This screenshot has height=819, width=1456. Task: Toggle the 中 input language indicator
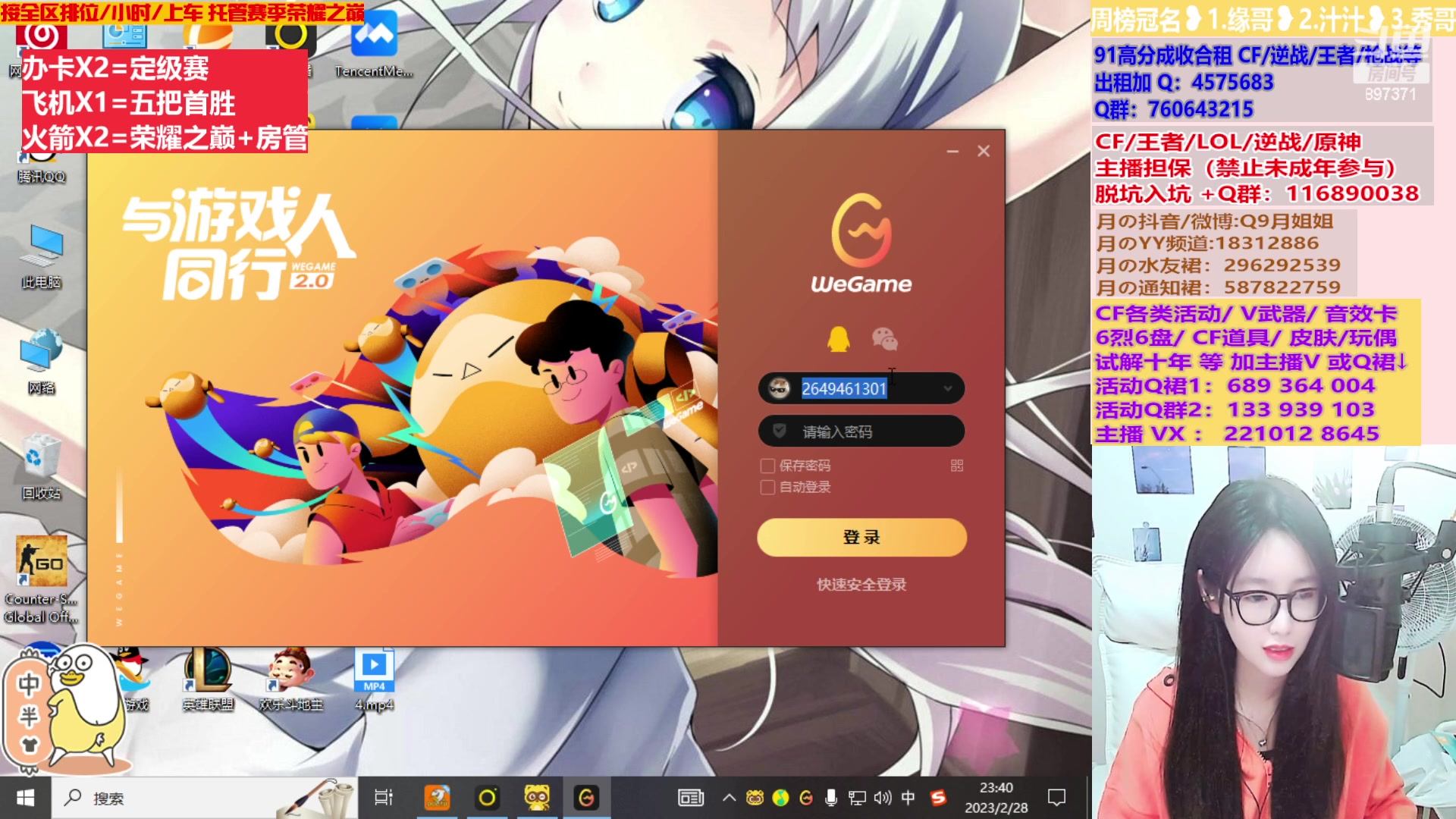pos(908,798)
